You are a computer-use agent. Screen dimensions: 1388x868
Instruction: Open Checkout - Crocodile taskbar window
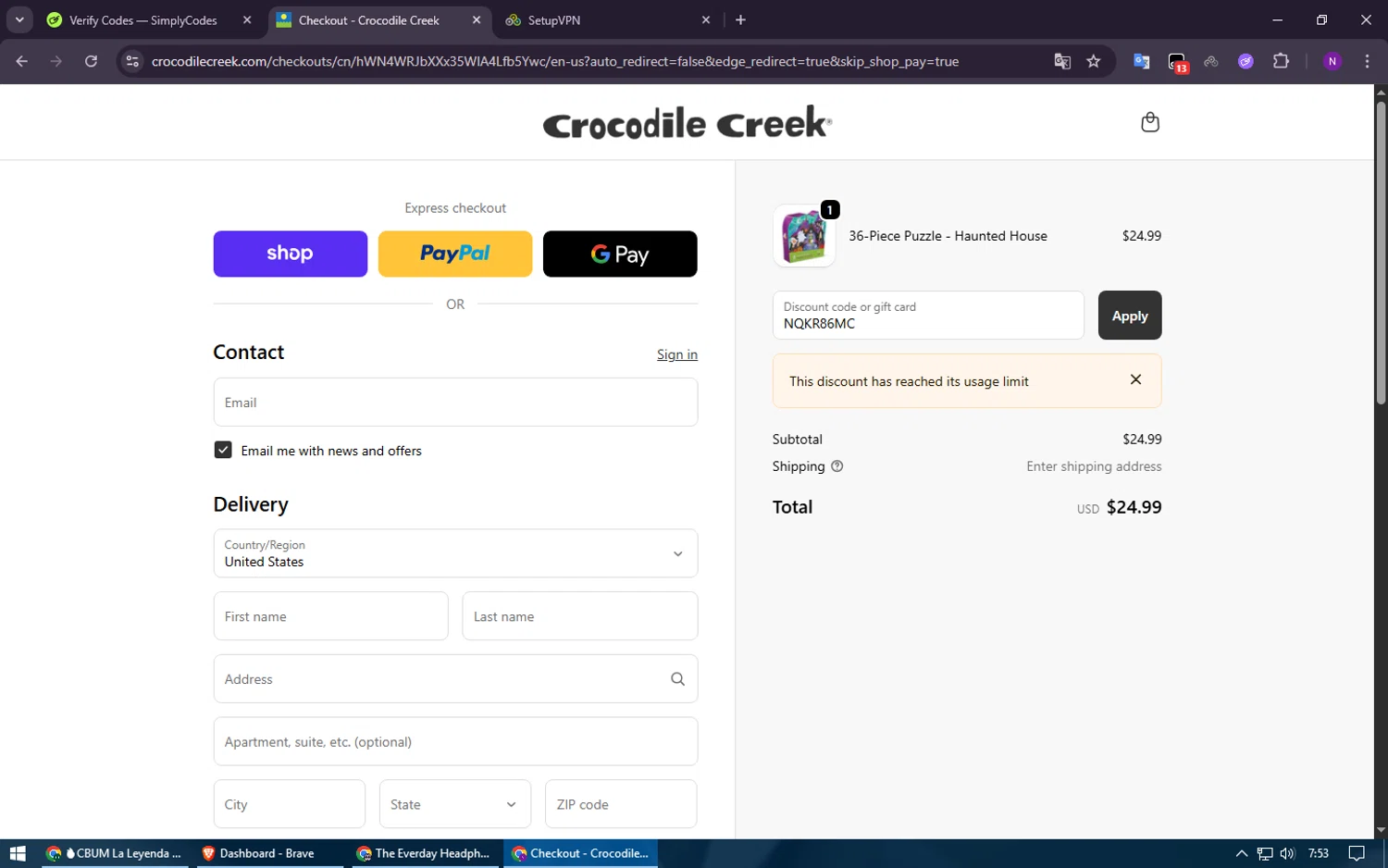[581, 853]
